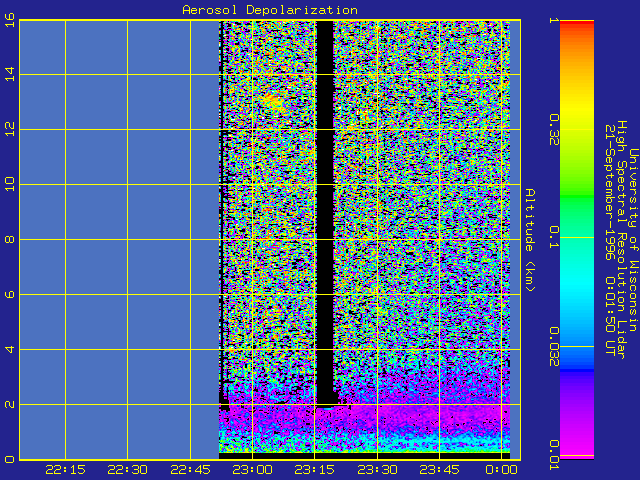Click the altitude label 4 on the left axis

click(10, 349)
